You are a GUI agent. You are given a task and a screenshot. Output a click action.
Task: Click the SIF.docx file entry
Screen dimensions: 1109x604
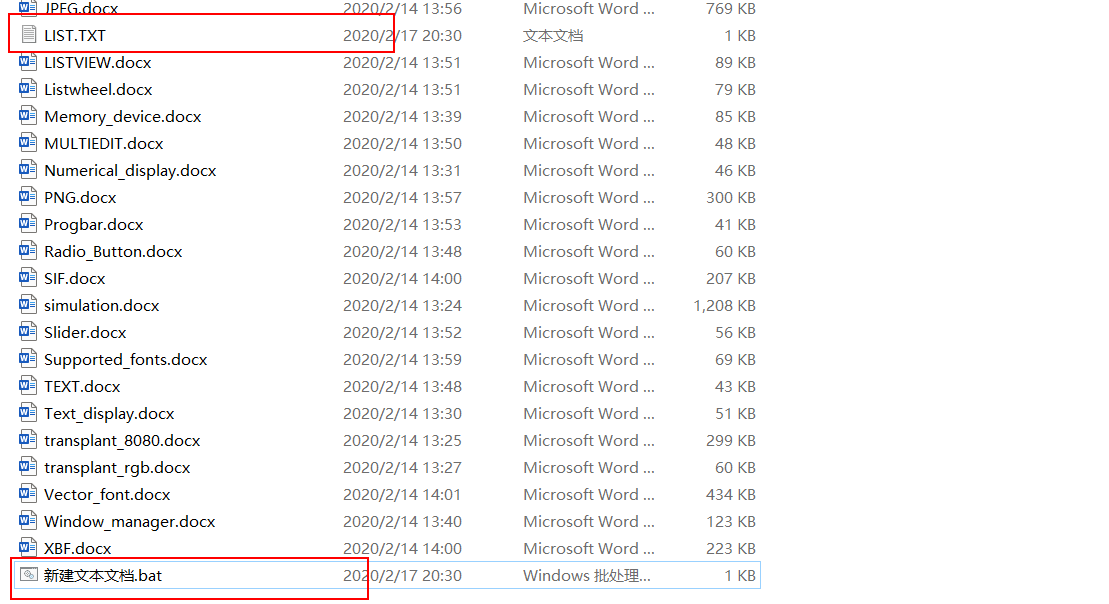[x=74, y=278]
